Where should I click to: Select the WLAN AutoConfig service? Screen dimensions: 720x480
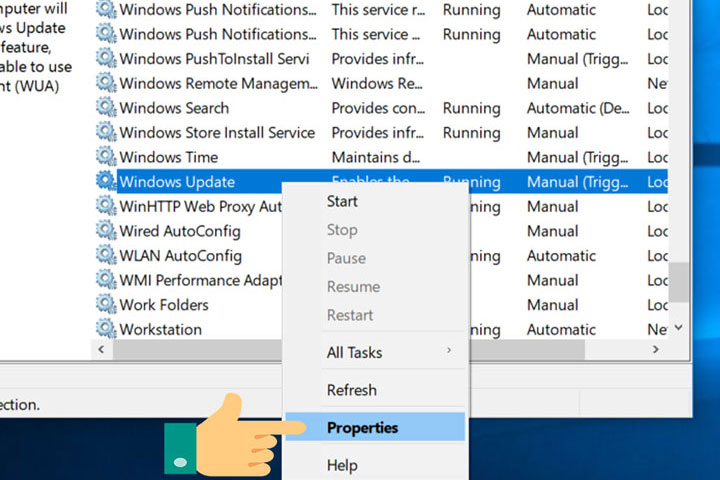pyautogui.click(x=180, y=256)
